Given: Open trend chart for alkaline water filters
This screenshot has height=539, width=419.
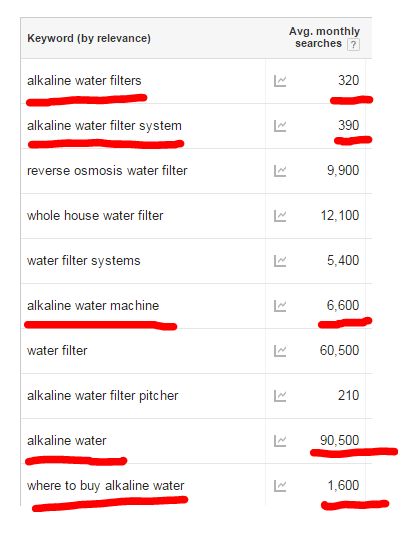Looking at the screenshot, I should point(280,81).
